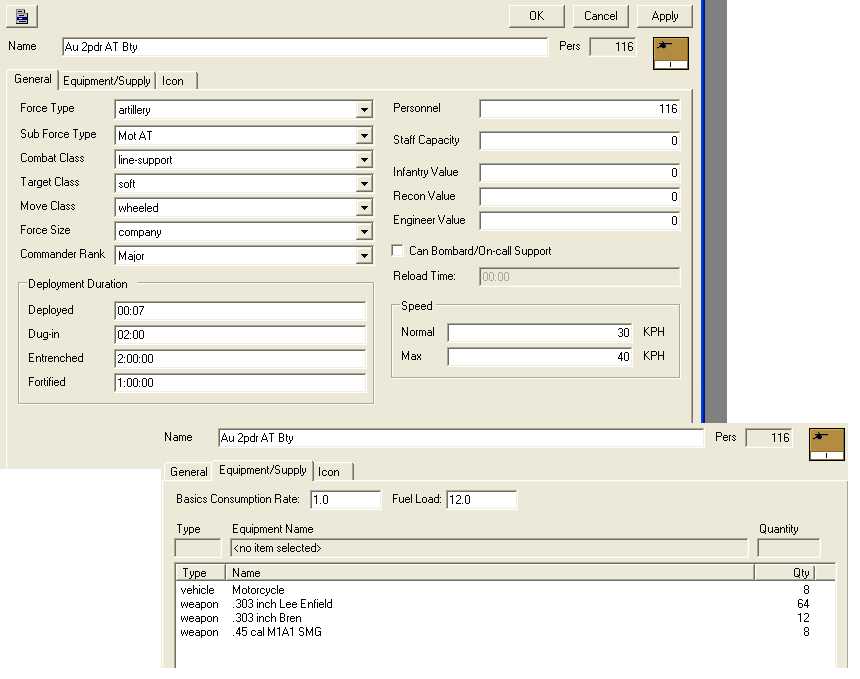Click the Normal speed field
Image resolution: width=860 pixels, height=679 pixels.
pos(540,332)
